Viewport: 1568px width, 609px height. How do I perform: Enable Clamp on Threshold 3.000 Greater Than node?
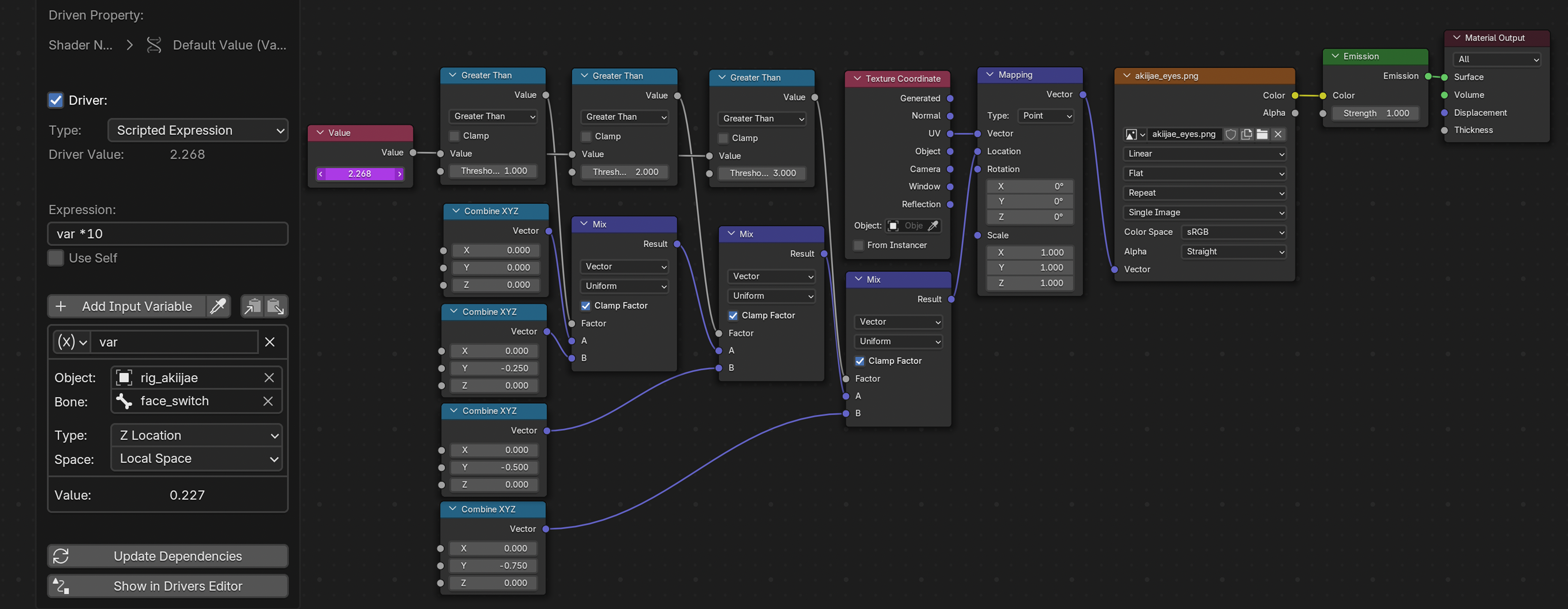coord(723,138)
